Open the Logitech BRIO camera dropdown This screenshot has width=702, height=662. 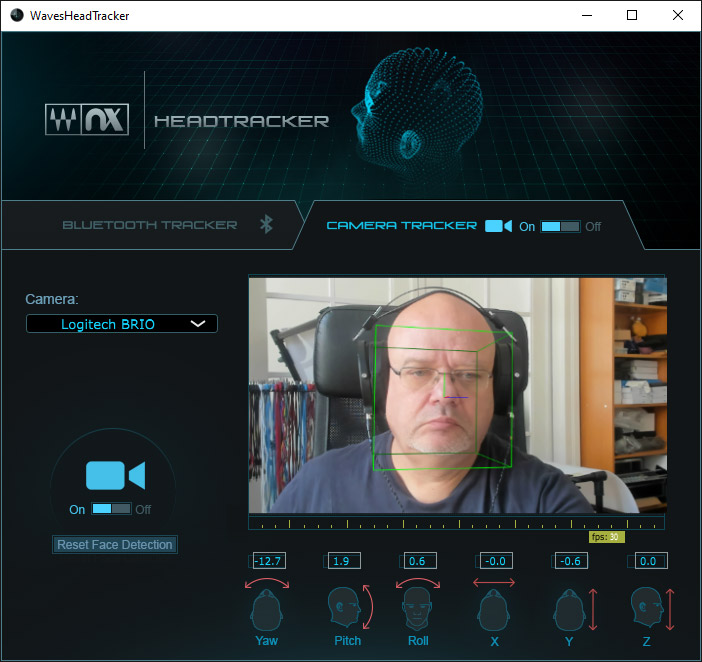[x=121, y=324]
